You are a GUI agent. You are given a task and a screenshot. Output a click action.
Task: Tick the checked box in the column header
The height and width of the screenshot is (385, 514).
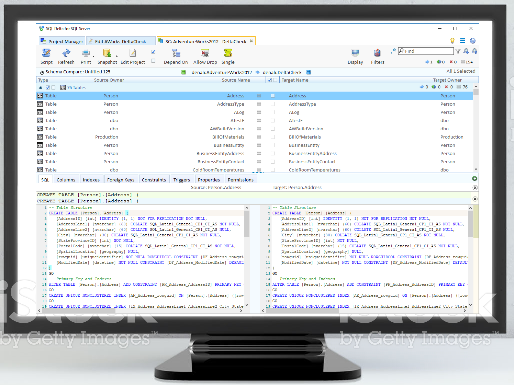pos(270,80)
